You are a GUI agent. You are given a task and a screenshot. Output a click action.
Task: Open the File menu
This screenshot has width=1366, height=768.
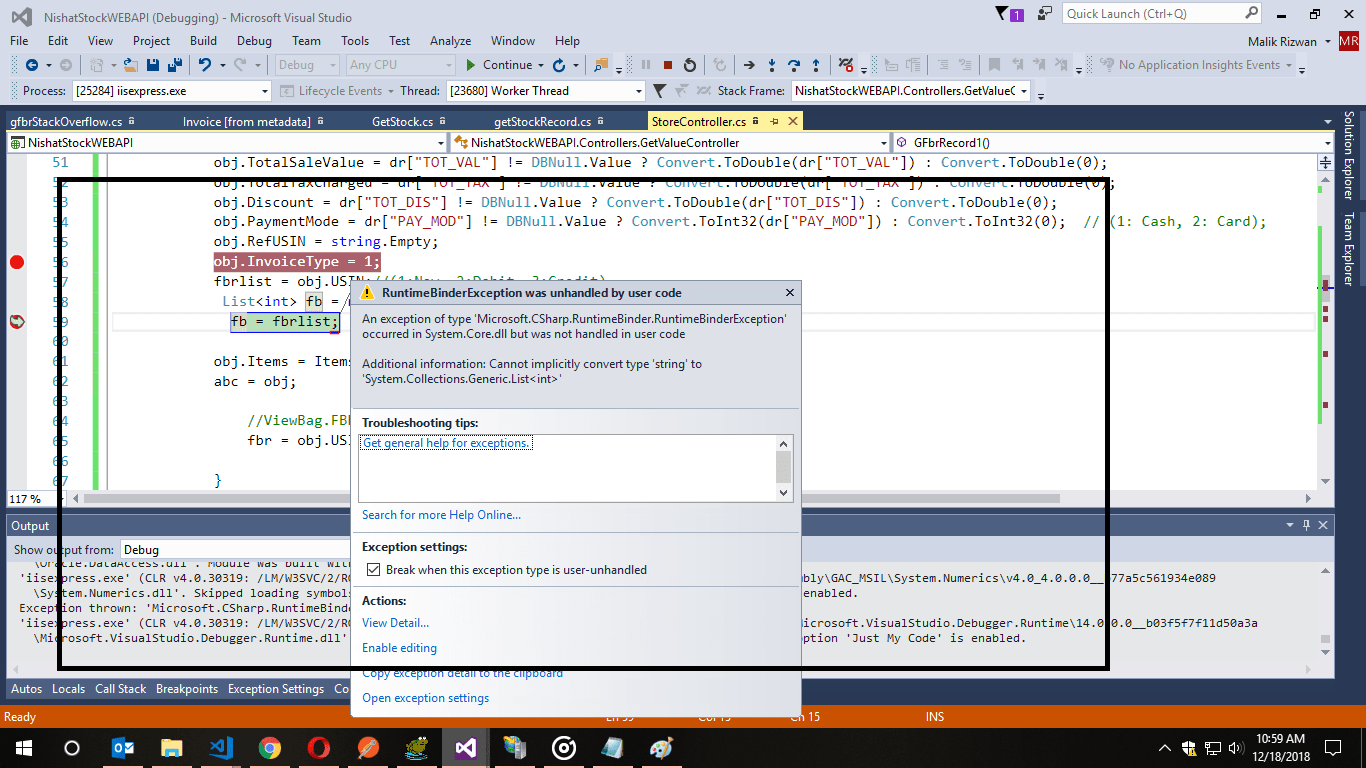pos(19,41)
